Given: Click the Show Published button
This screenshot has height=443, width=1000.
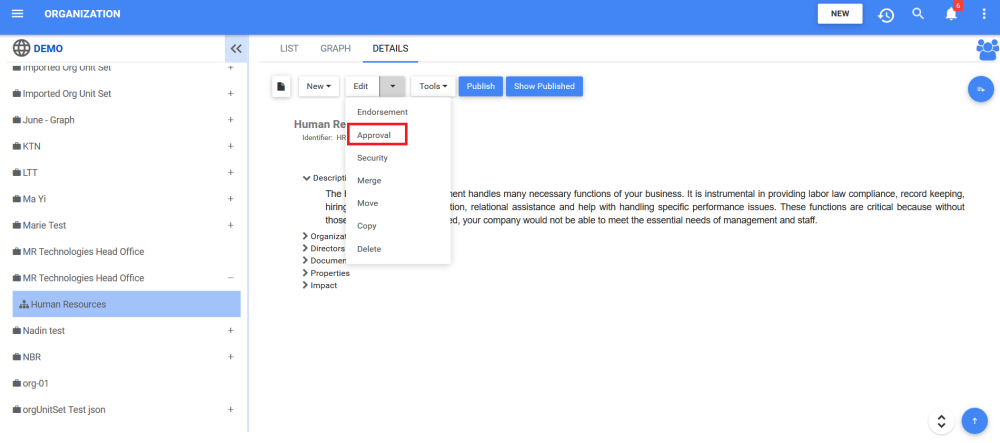Looking at the screenshot, I should point(544,86).
